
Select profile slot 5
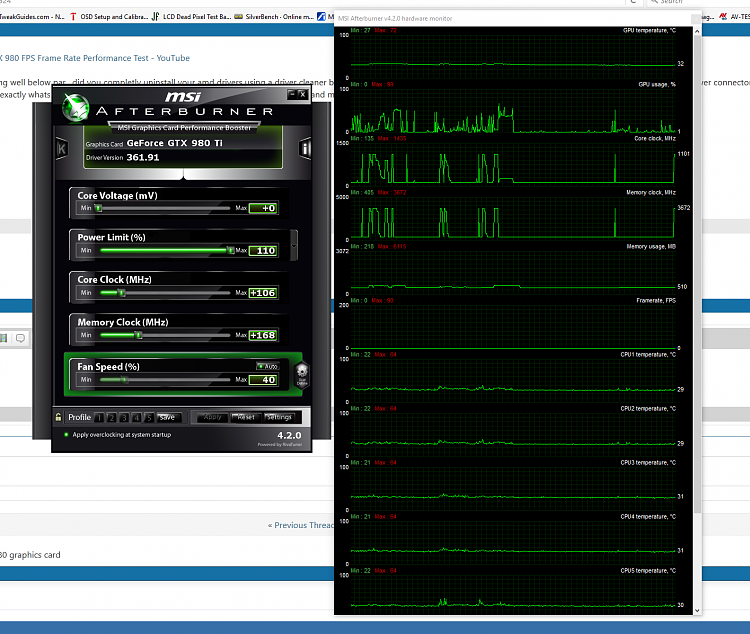[x=149, y=418]
